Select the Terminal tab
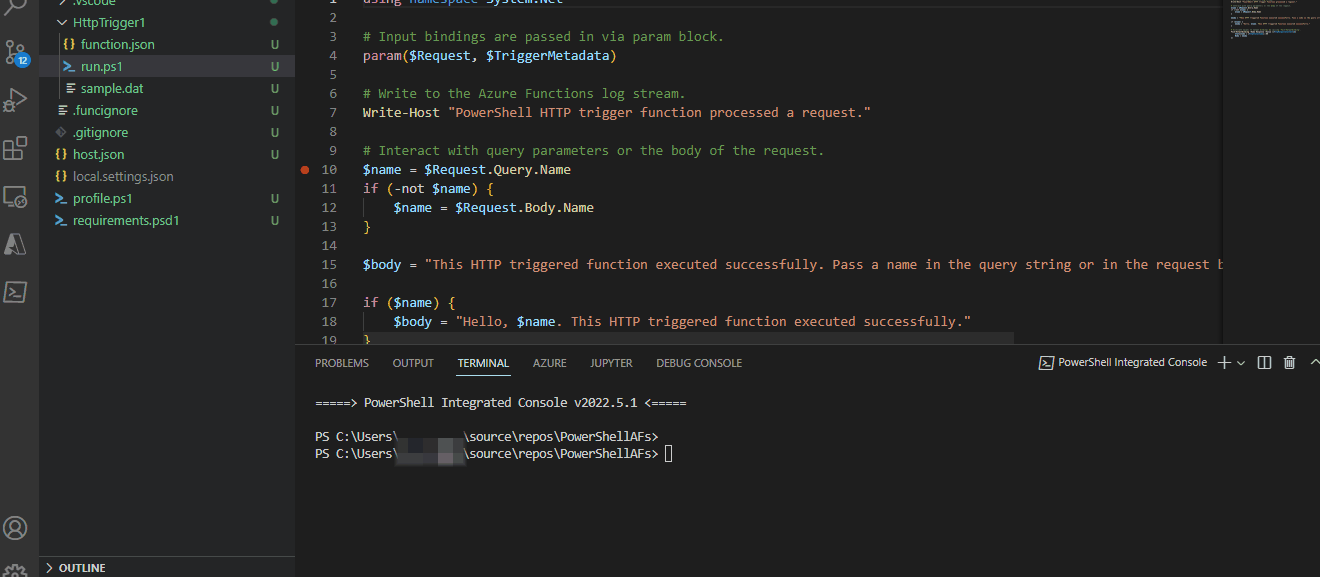The width and height of the screenshot is (1320, 577). pyautogui.click(x=484, y=363)
